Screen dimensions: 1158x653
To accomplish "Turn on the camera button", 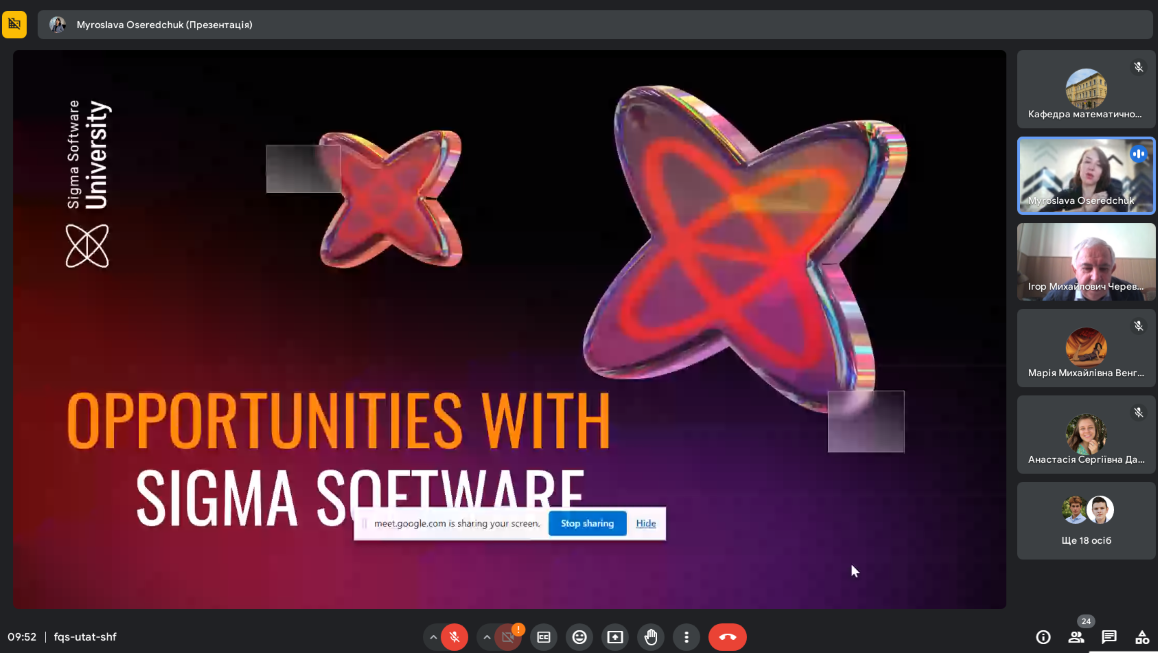I will pyautogui.click(x=507, y=637).
